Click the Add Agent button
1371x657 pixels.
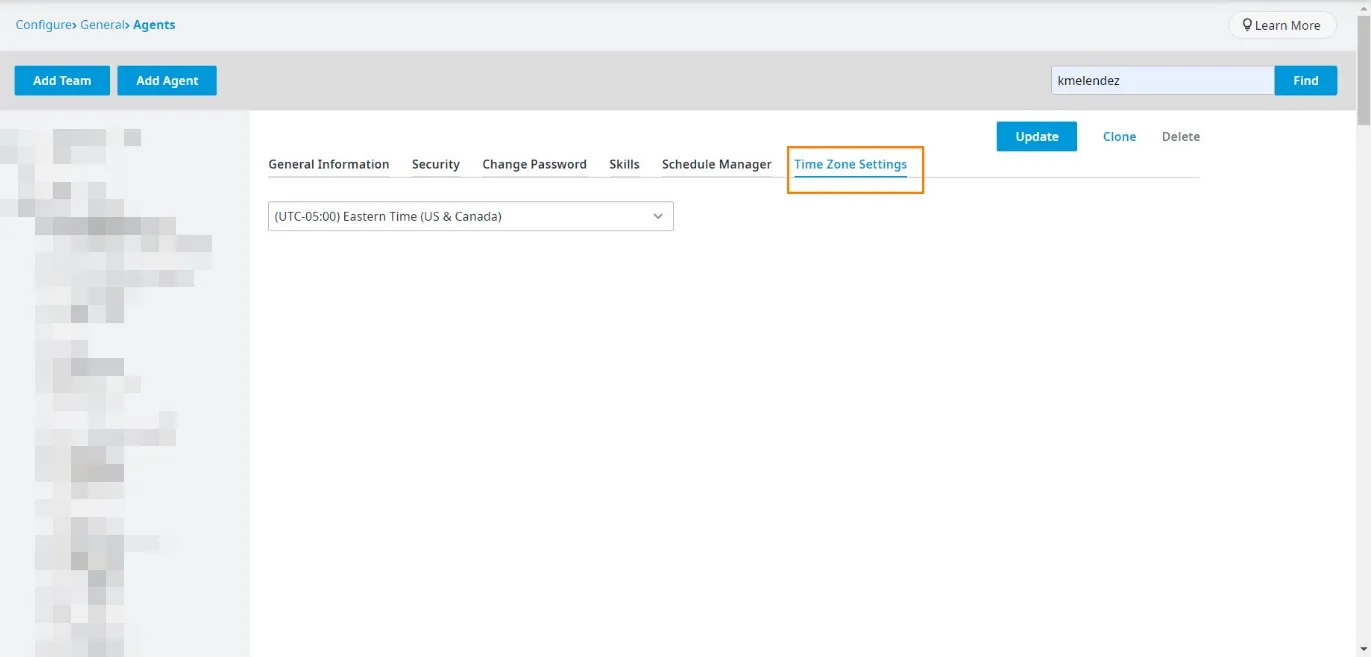(x=167, y=81)
